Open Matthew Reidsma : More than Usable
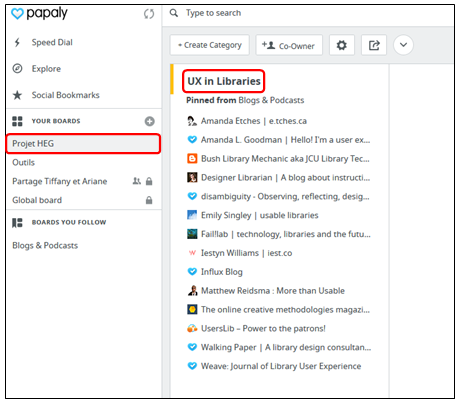This screenshot has width=460, height=403. (273, 291)
